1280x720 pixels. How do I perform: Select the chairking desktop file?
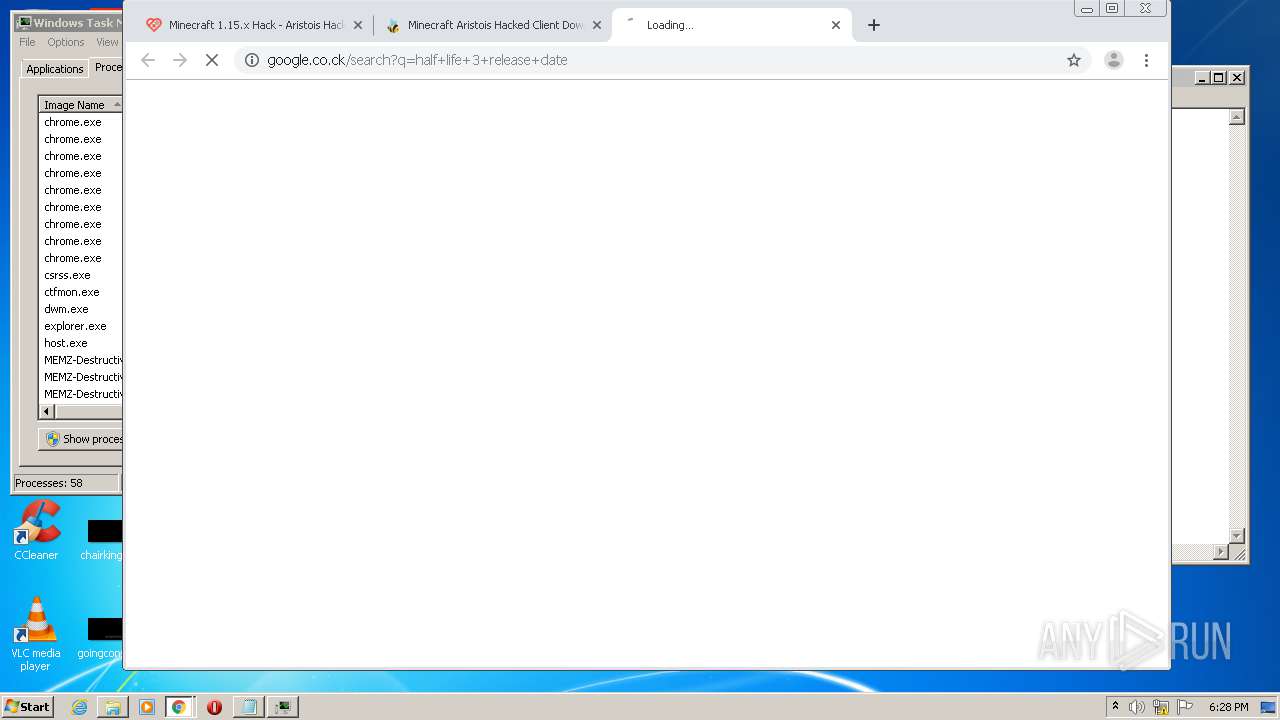[x=103, y=540]
